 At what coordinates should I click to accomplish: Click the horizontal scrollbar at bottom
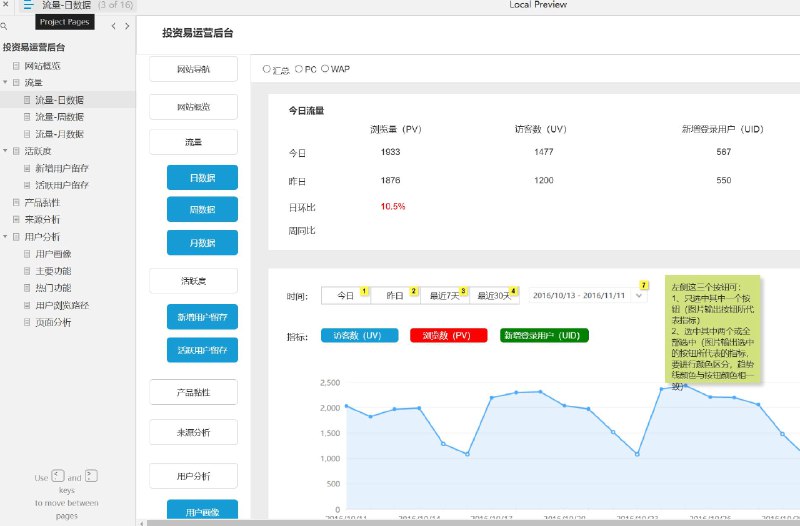pos(473,523)
